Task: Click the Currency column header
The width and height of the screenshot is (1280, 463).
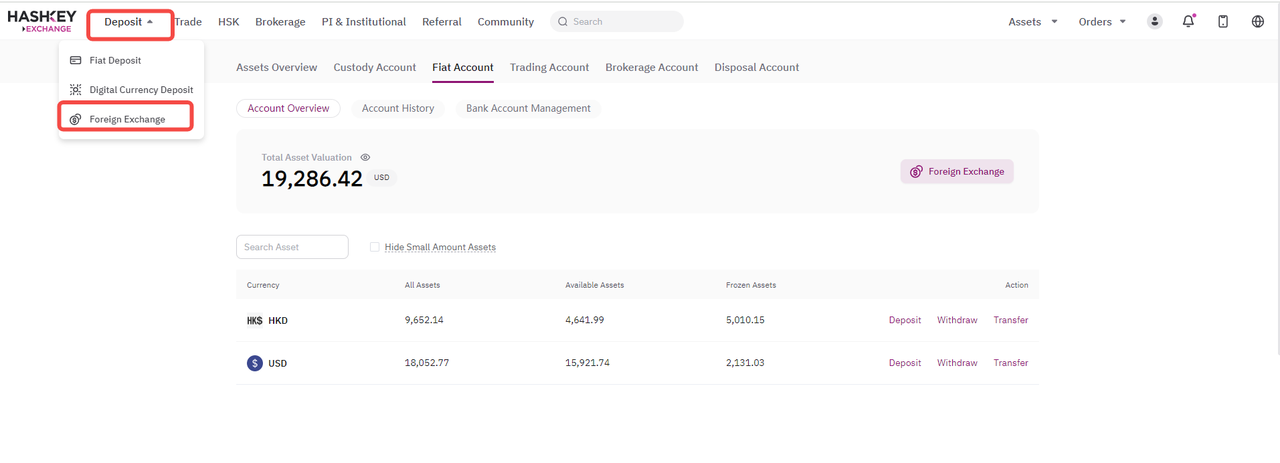Action: pyautogui.click(x=264, y=285)
